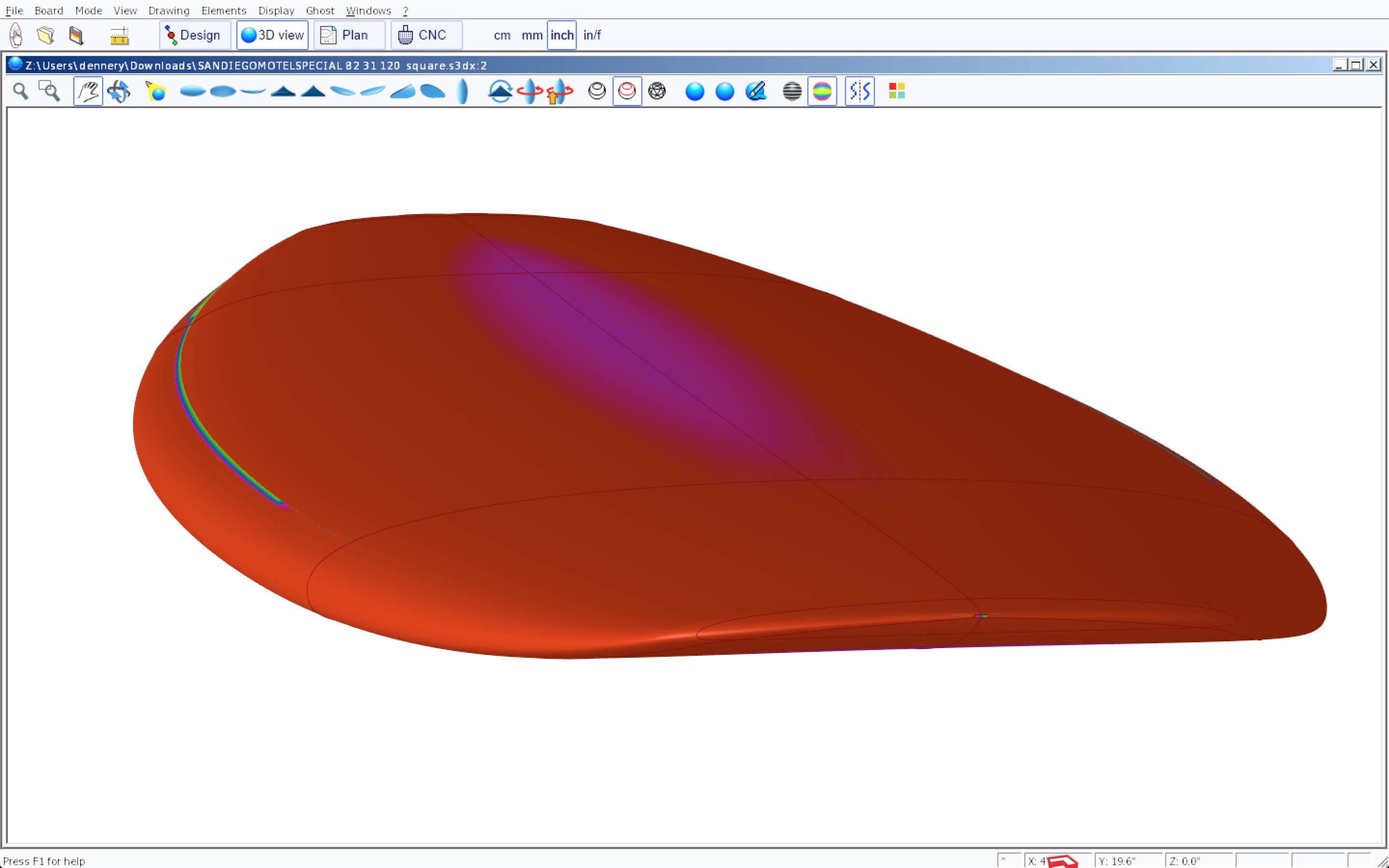Toggle the symmetry S|S view button
This screenshot has height=868, width=1389.
pyautogui.click(x=859, y=91)
